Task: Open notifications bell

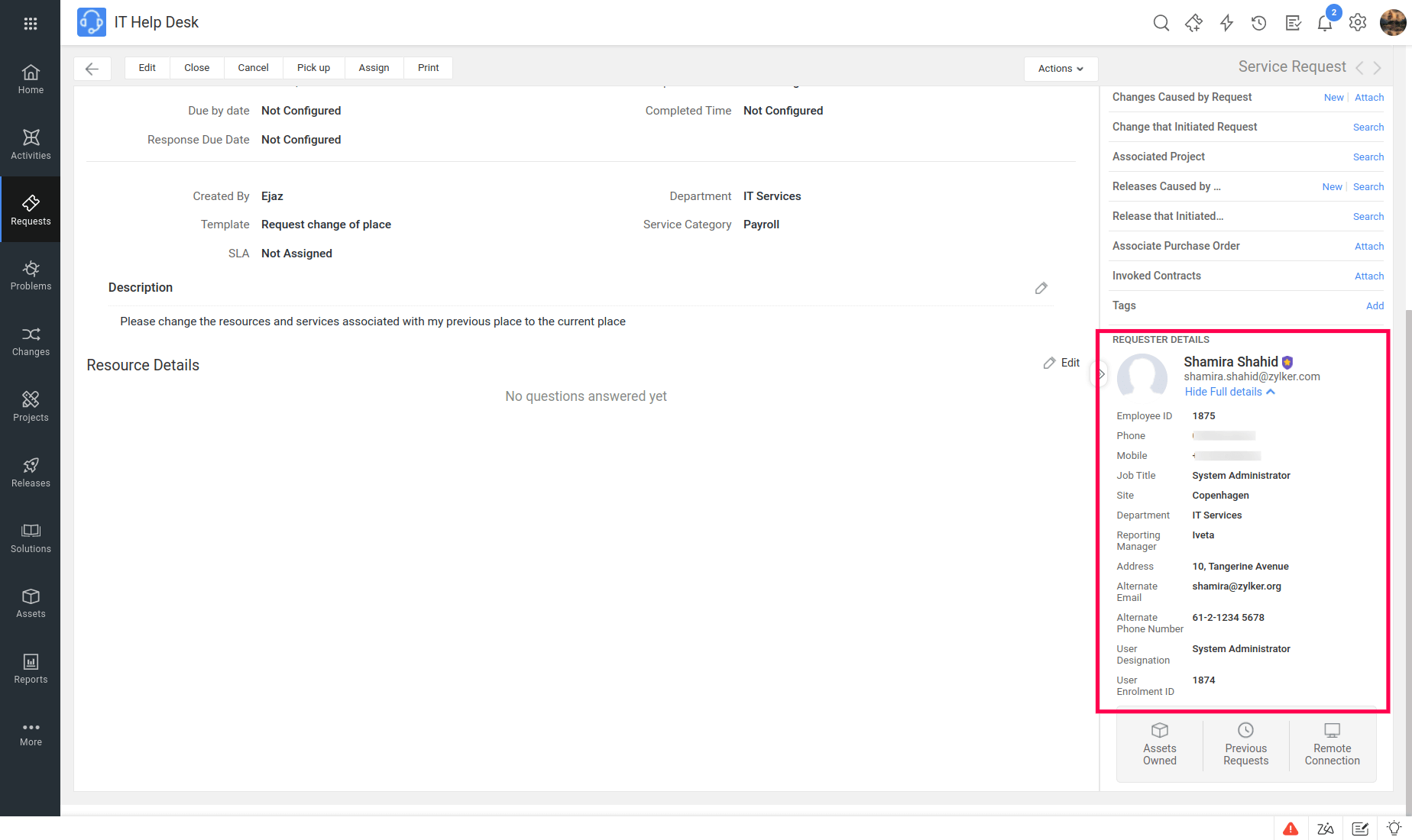Action: 1325,23
